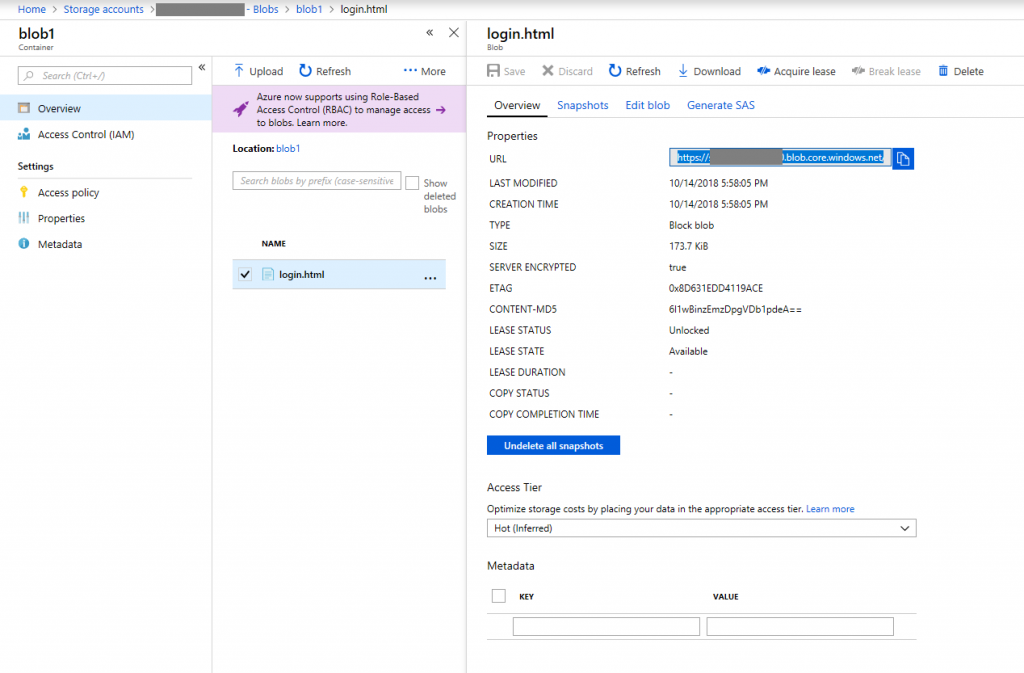Select the size value 173.7 KiB
The width and height of the screenshot is (1024, 673).
coord(688,246)
